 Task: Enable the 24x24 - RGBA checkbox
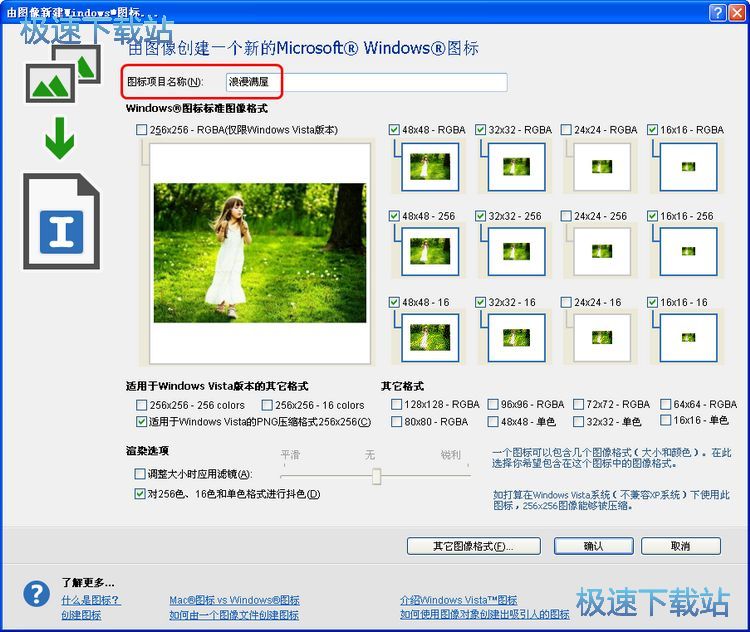pos(566,130)
